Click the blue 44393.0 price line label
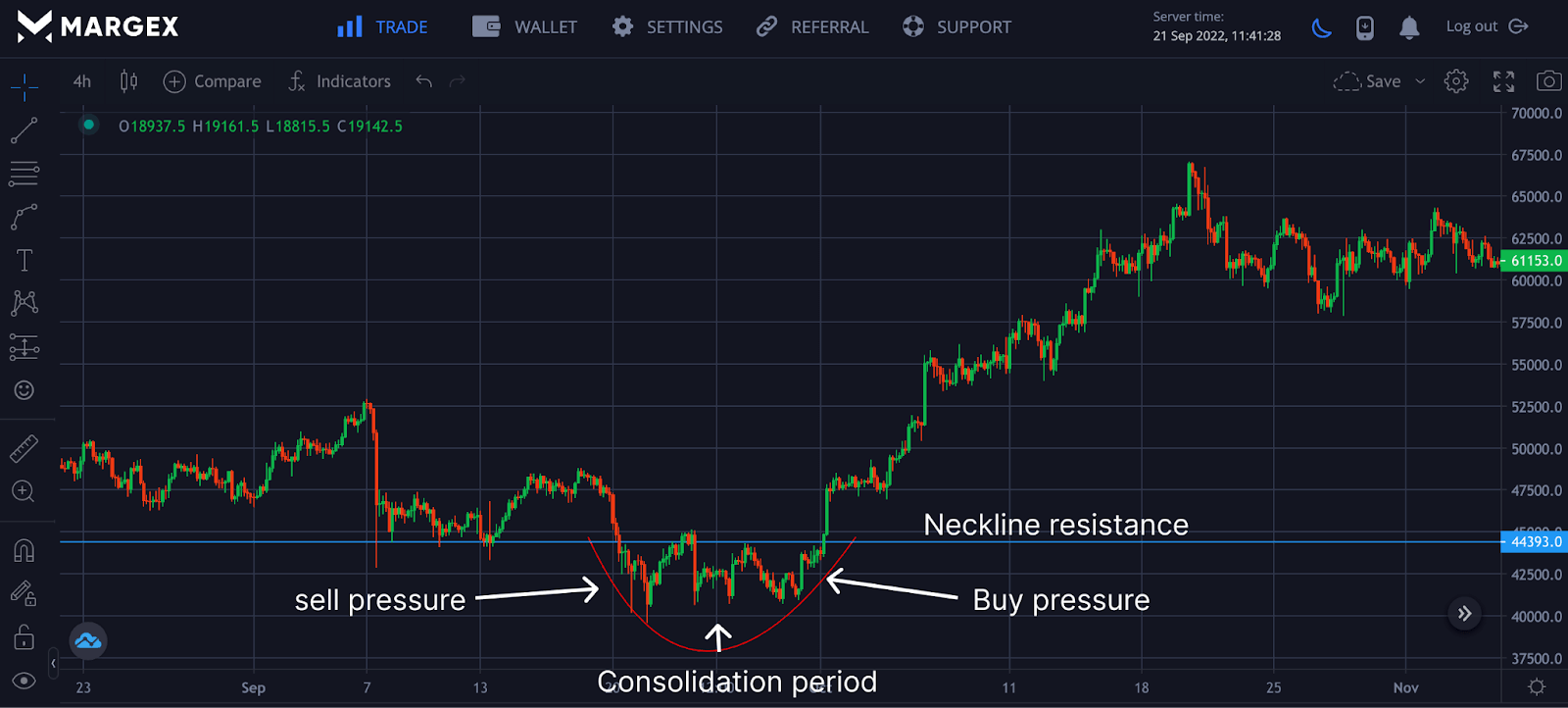Screen dimensions: 1568x708 [x=1535, y=541]
